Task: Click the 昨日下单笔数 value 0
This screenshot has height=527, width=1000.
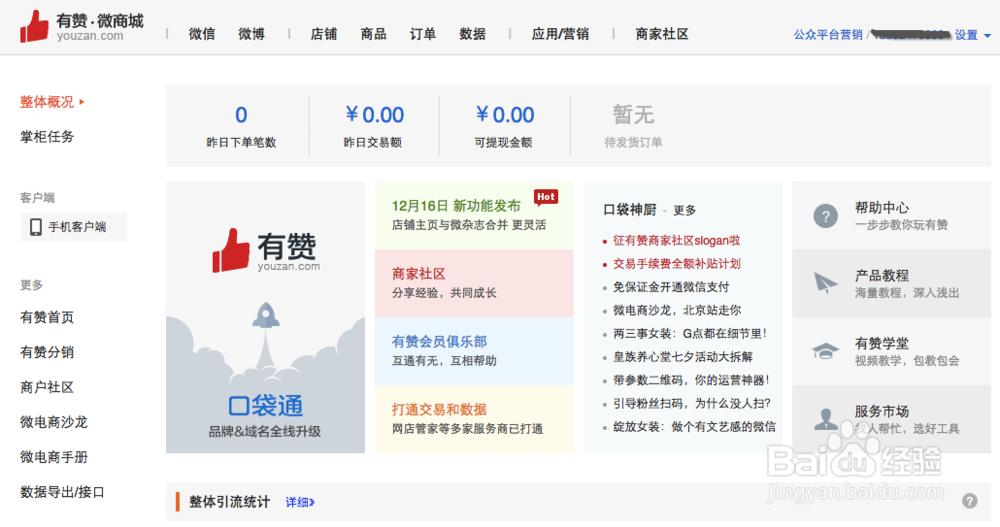Action: 241,115
